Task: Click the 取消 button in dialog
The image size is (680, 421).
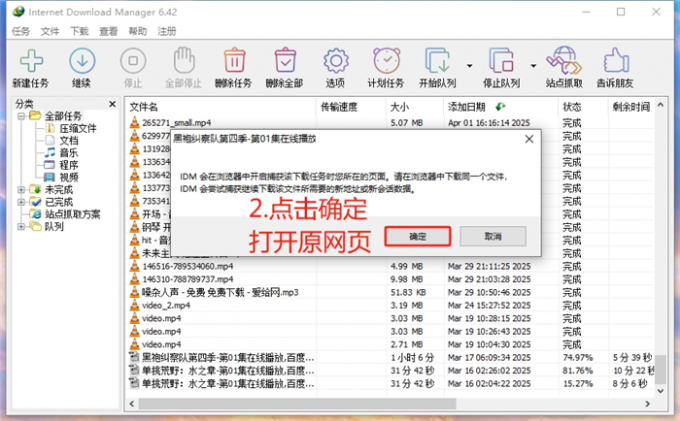Action: pyautogui.click(x=493, y=236)
